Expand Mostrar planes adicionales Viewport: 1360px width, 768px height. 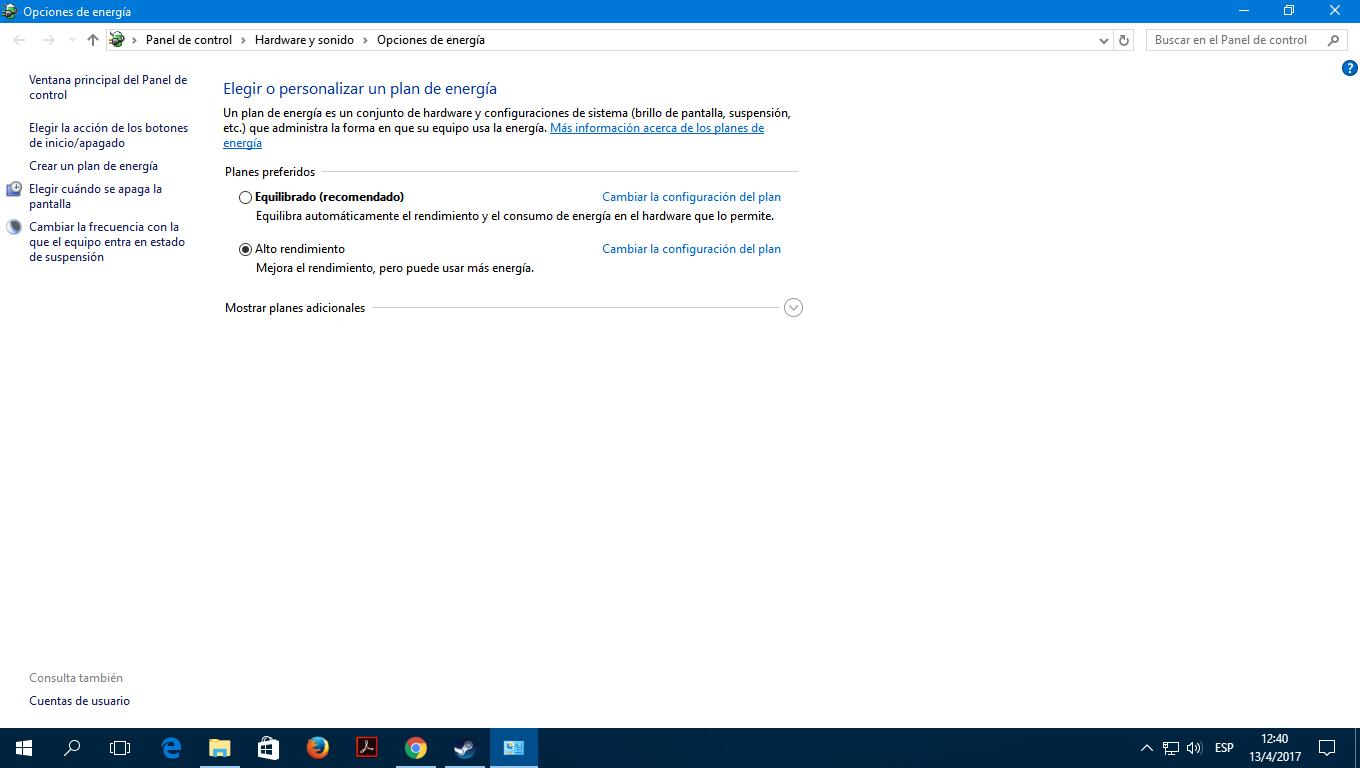click(794, 308)
